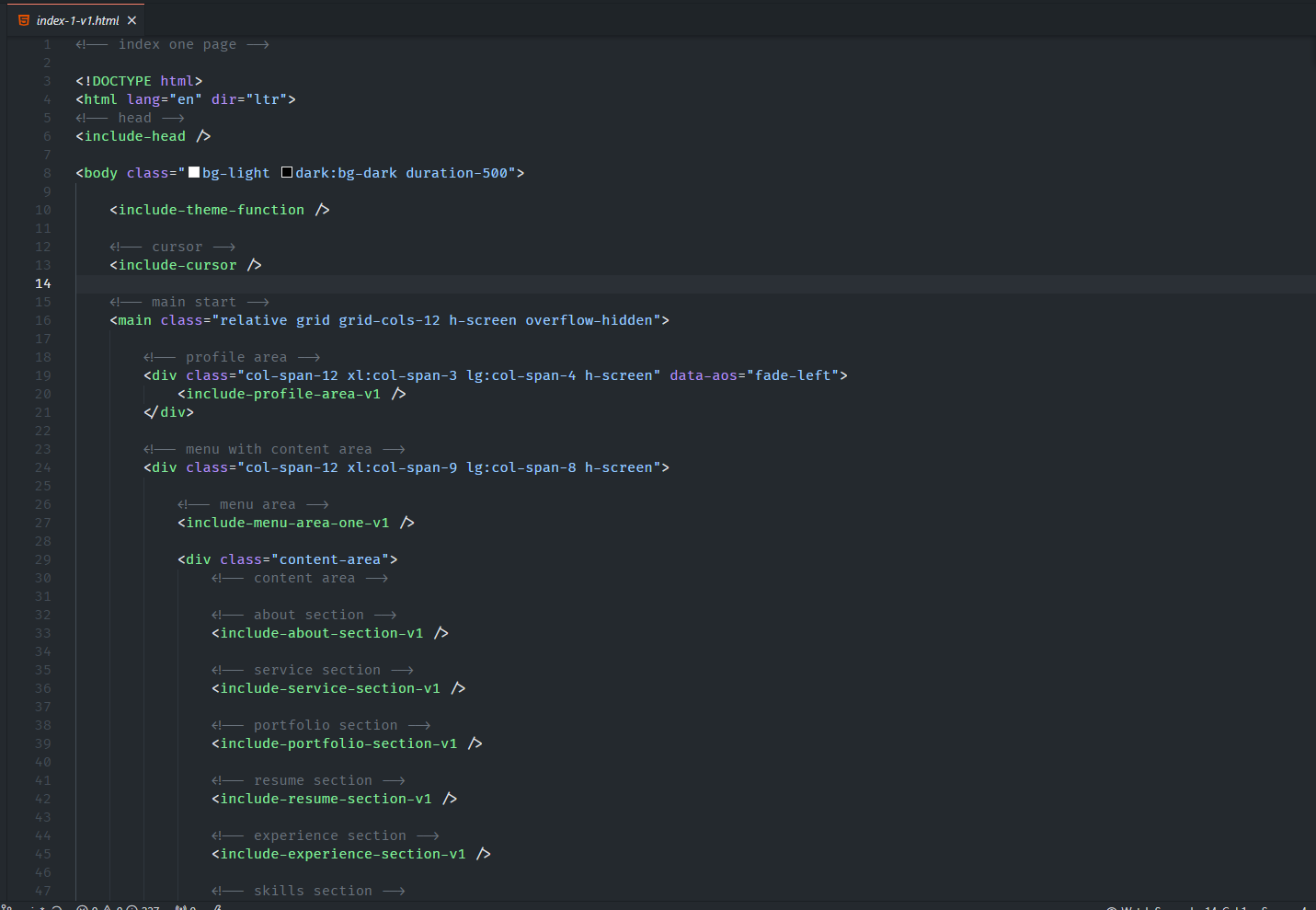The image size is (1316, 910).
Task: Click 'xl:col-span-9' in the div class
Action: pyautogui.click(x=402, y=467)
